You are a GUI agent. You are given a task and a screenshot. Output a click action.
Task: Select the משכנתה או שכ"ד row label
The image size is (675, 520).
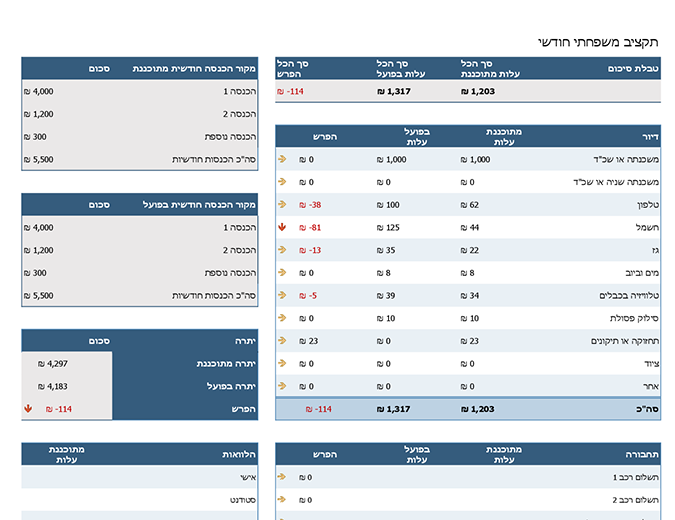[626, 159]
